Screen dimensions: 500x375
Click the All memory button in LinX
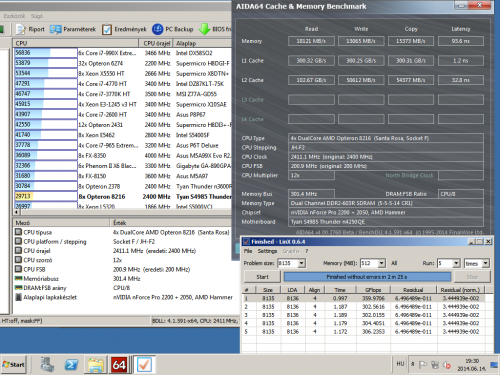click(x=394, y=263)
